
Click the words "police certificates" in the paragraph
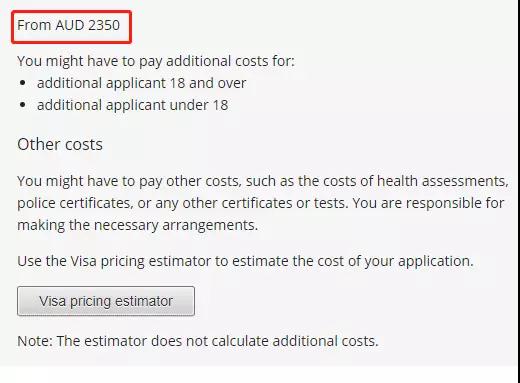(x=75, y=203)
